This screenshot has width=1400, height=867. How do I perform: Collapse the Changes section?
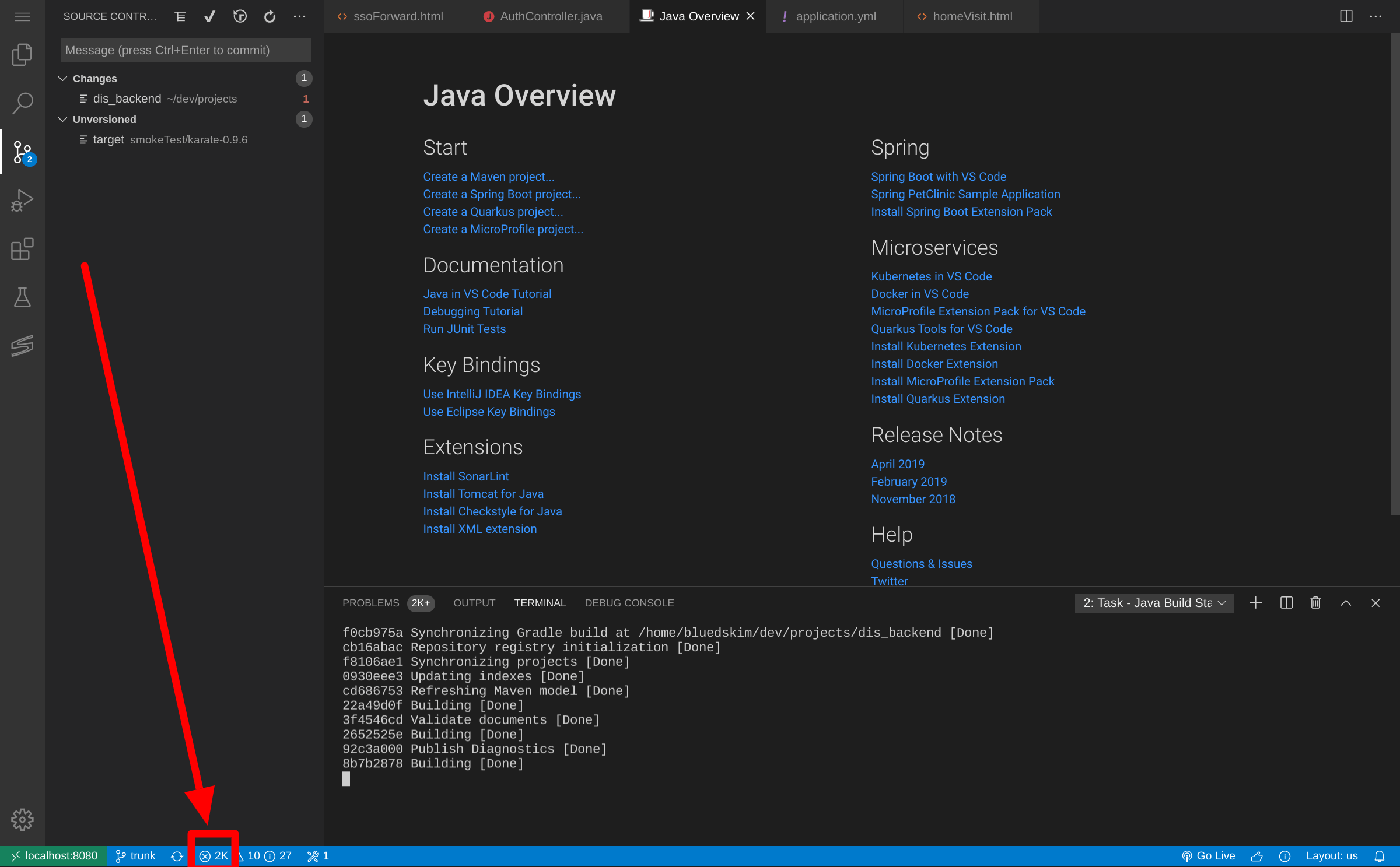(x=63, y=78)
